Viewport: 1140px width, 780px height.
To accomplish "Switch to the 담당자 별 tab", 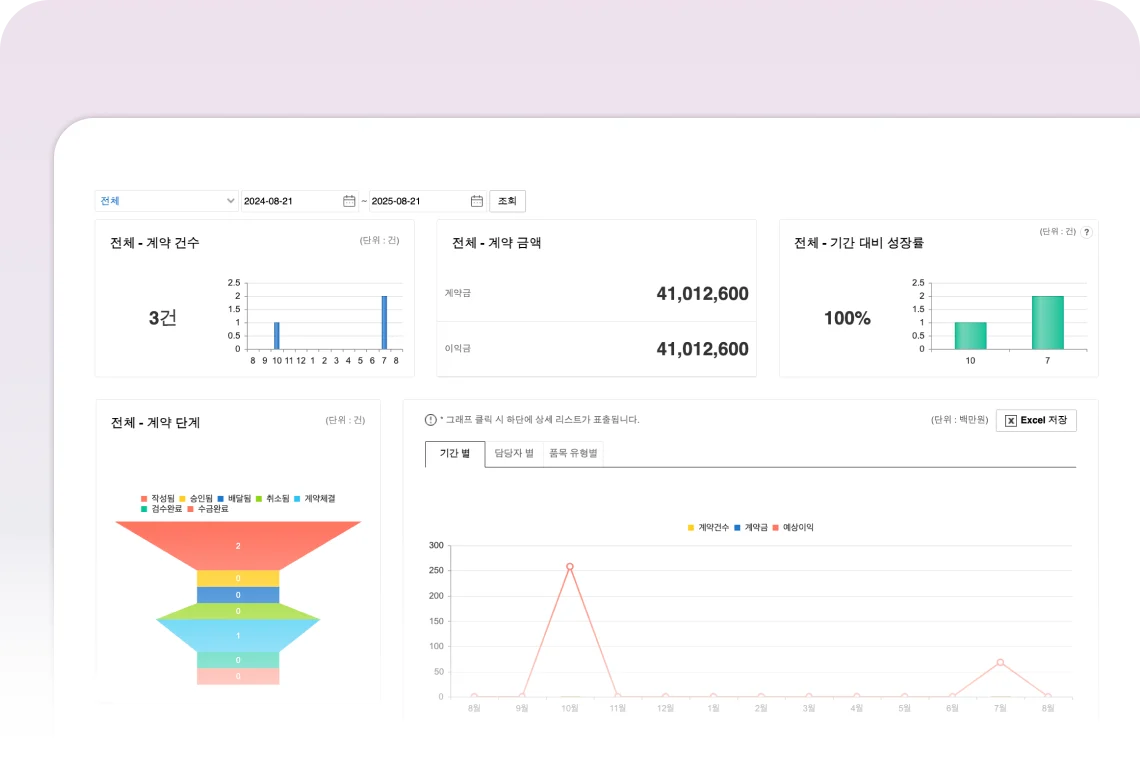I will click(x=514, y=454).
